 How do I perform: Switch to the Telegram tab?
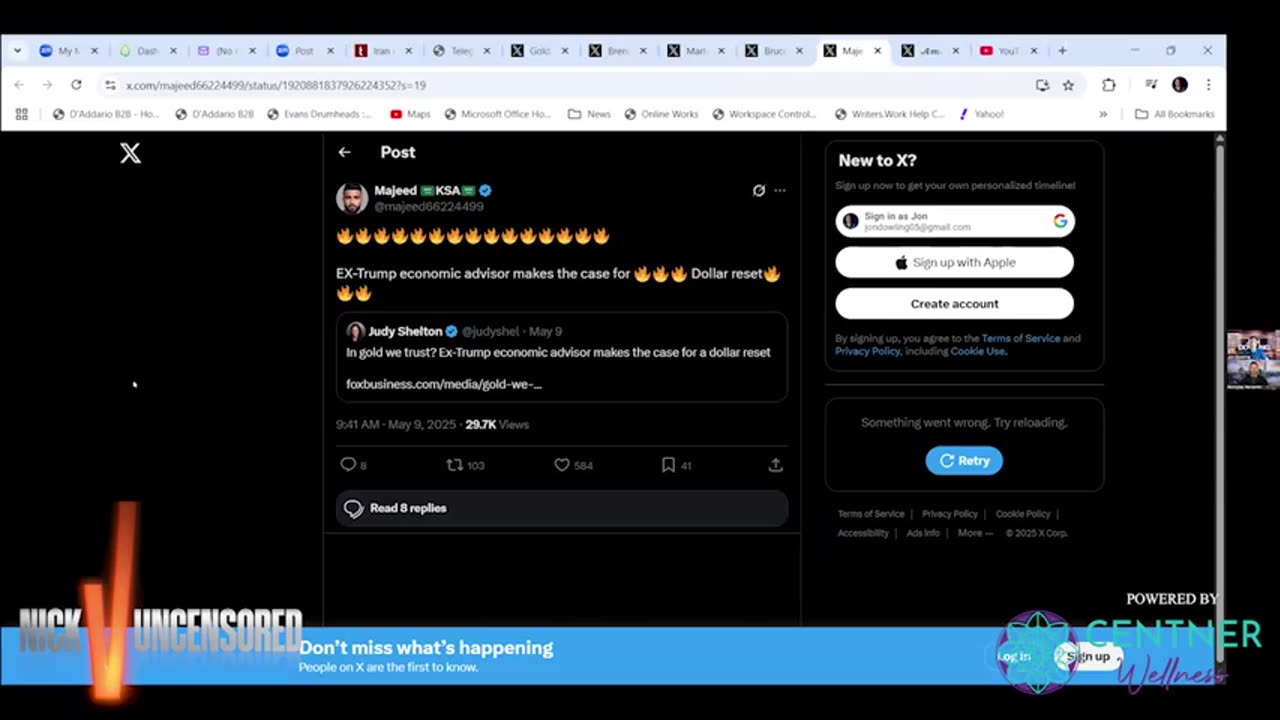(463, 50)
